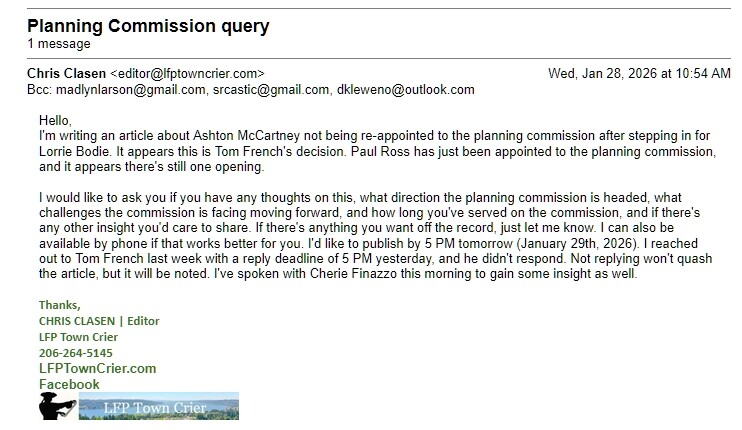Open the LFPTownCrier.com link
This screenshot has width=742, height=430.
97,368
